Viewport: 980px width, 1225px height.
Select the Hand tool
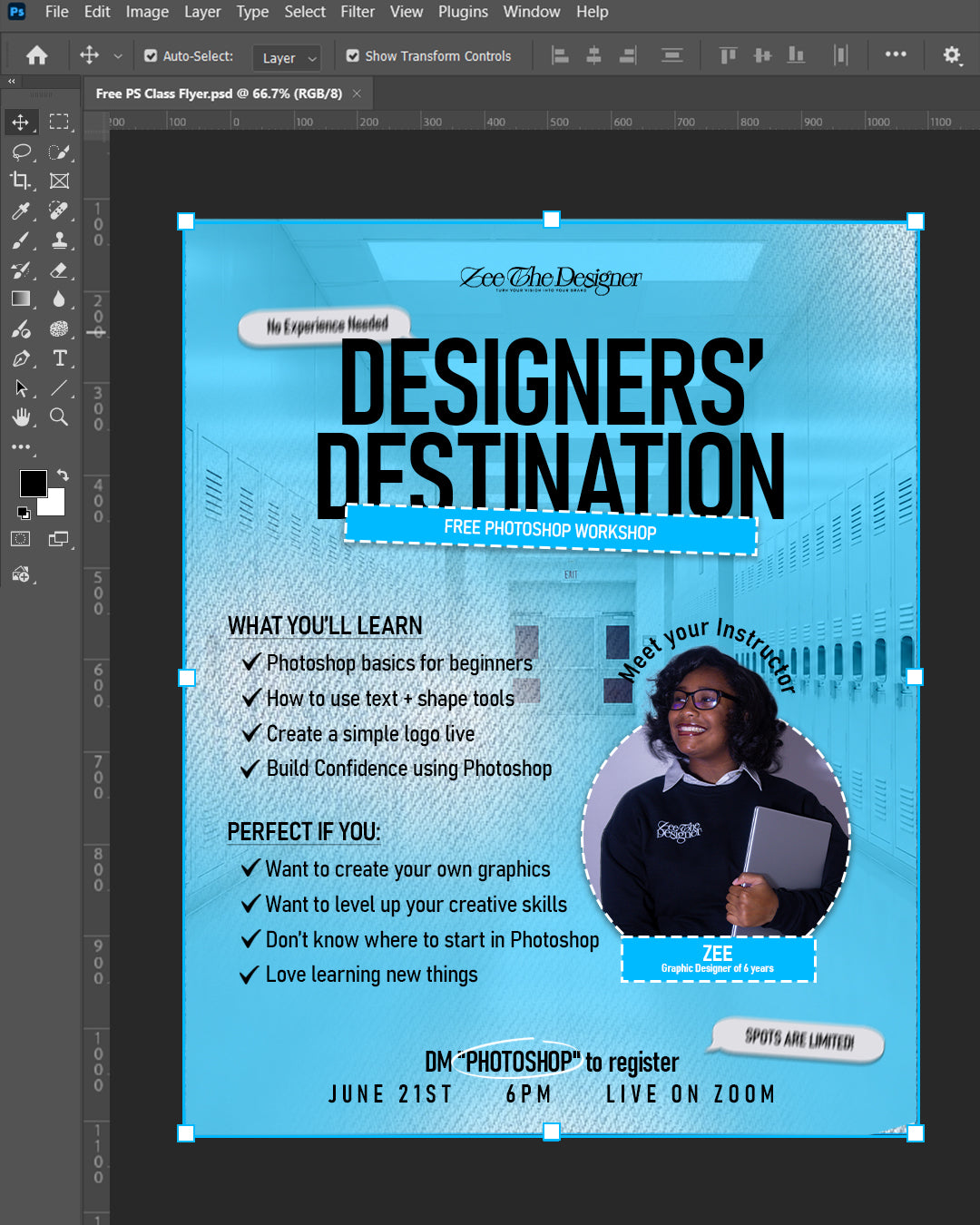tap(20, 417)
